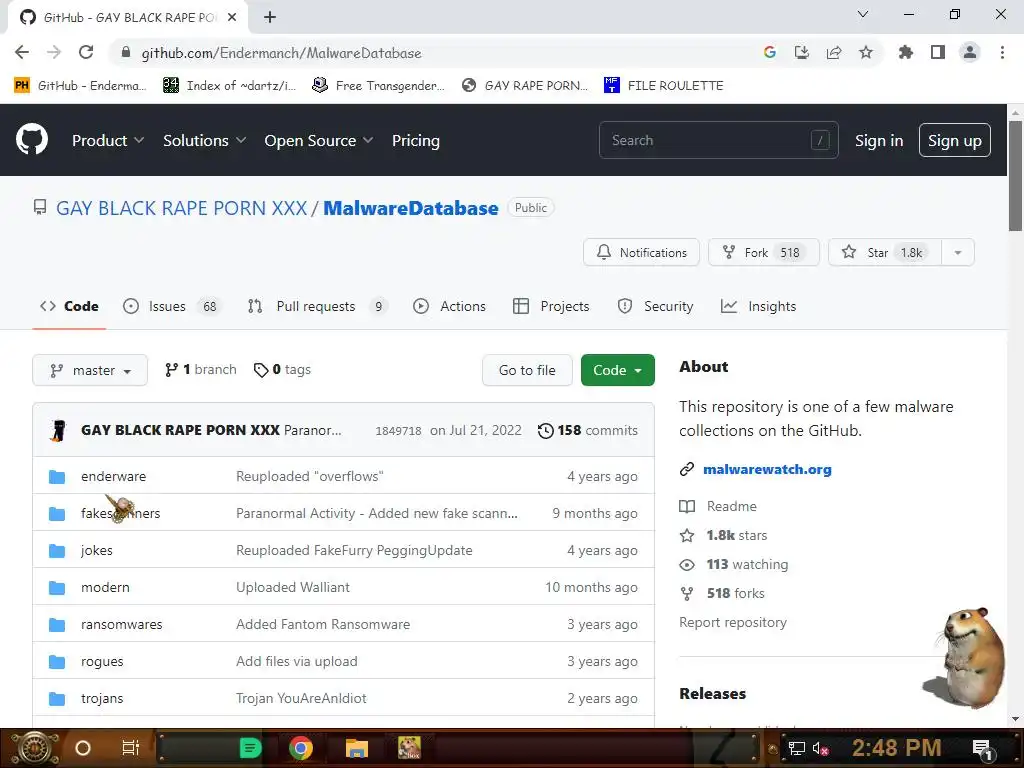Select the Code tab
Screen dimensions: 1024x768
click(69, 306)
